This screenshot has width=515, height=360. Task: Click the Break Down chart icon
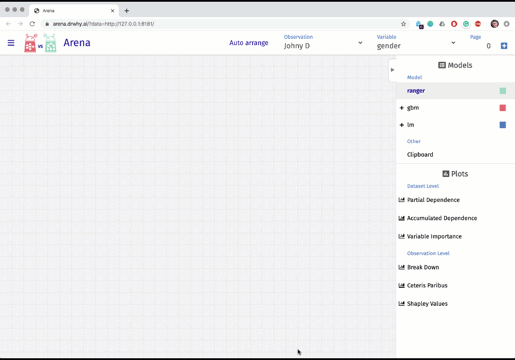point(401,267)
